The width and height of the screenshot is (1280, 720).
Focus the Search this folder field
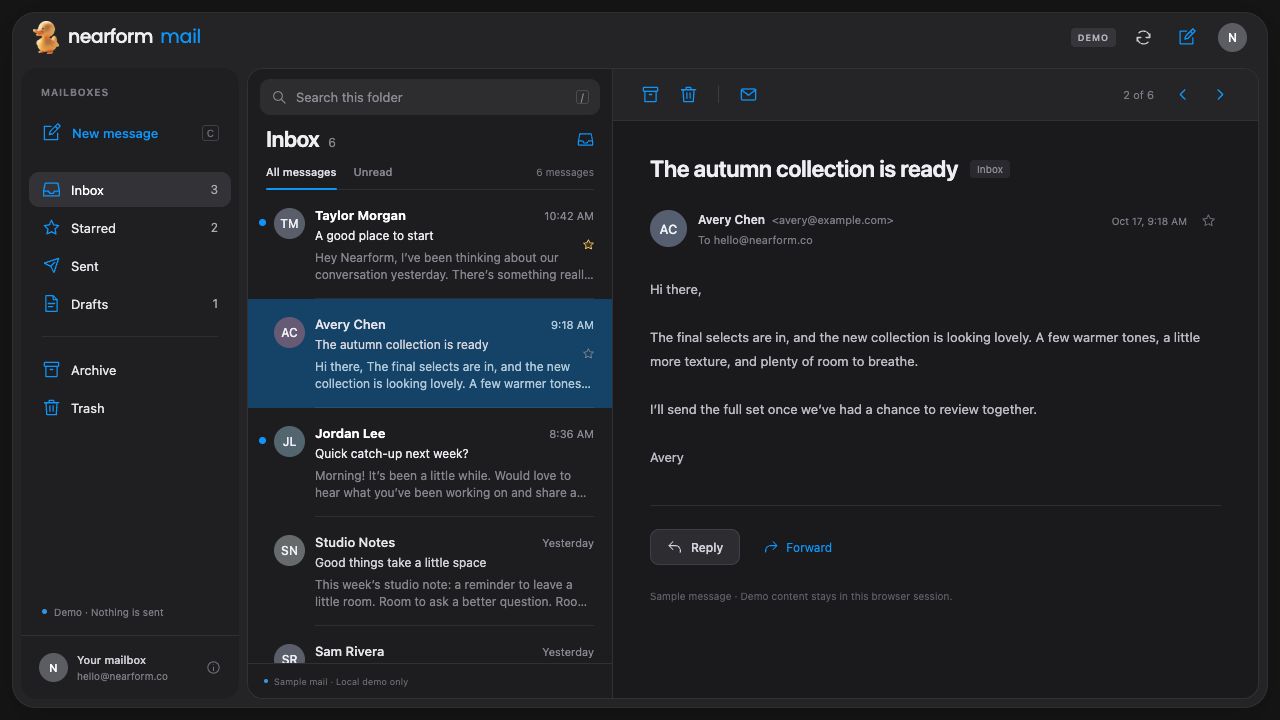(430, 97)
